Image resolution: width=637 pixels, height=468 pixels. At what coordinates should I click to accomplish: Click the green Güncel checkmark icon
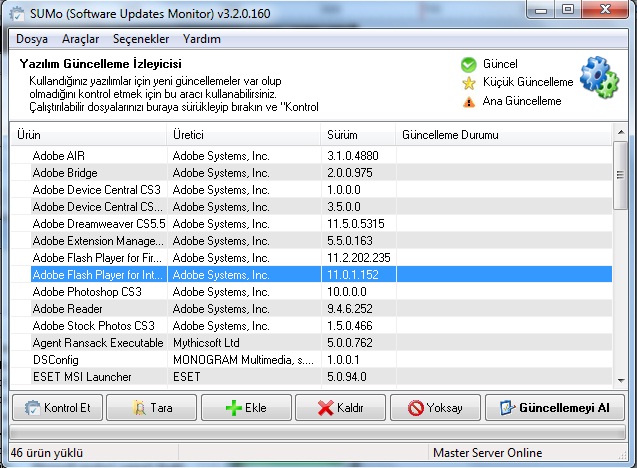click(x=468, y=64)
